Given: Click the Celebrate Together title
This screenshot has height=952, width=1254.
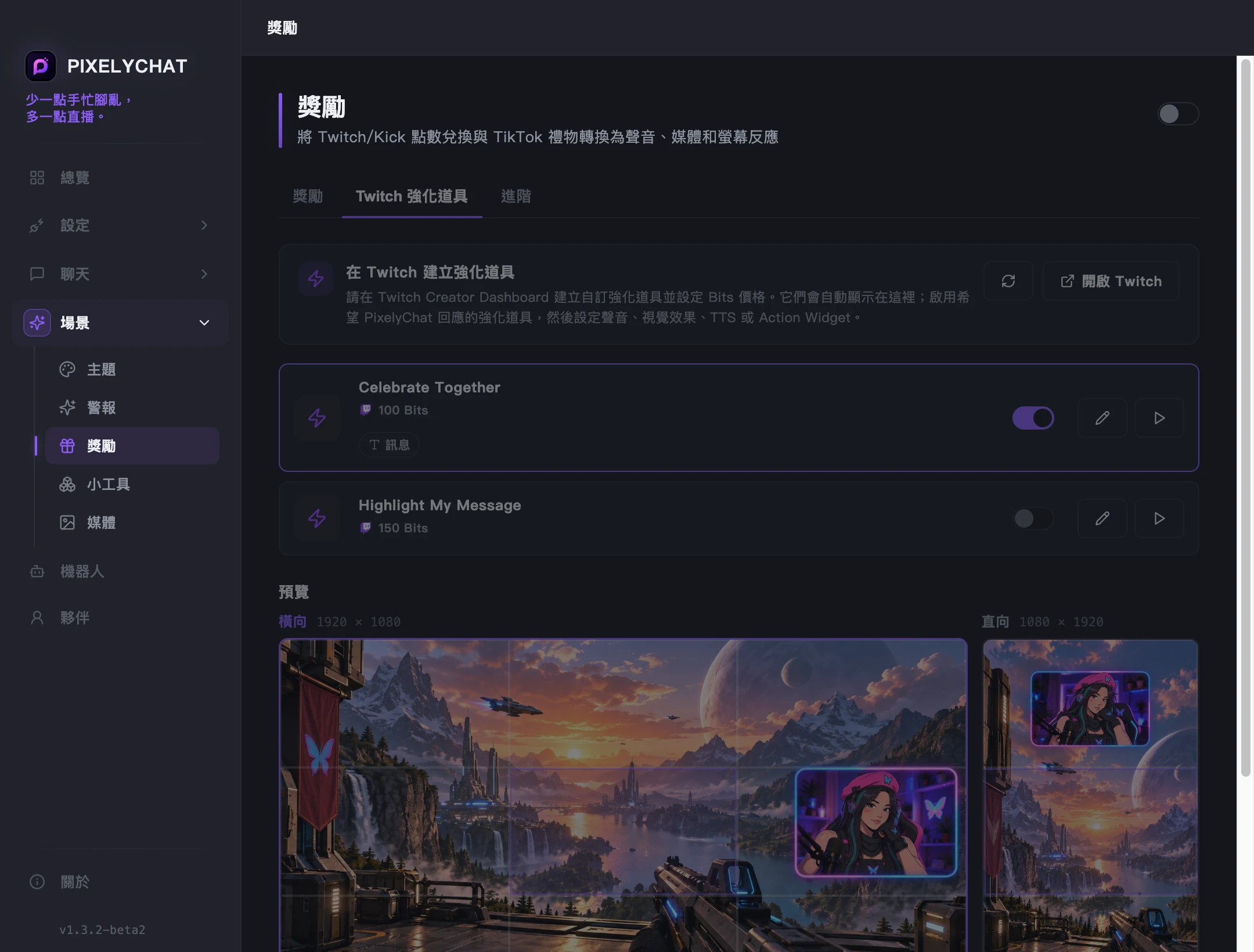Looking at the screenshot, I should pyautogui.click(x=429, y=387).
